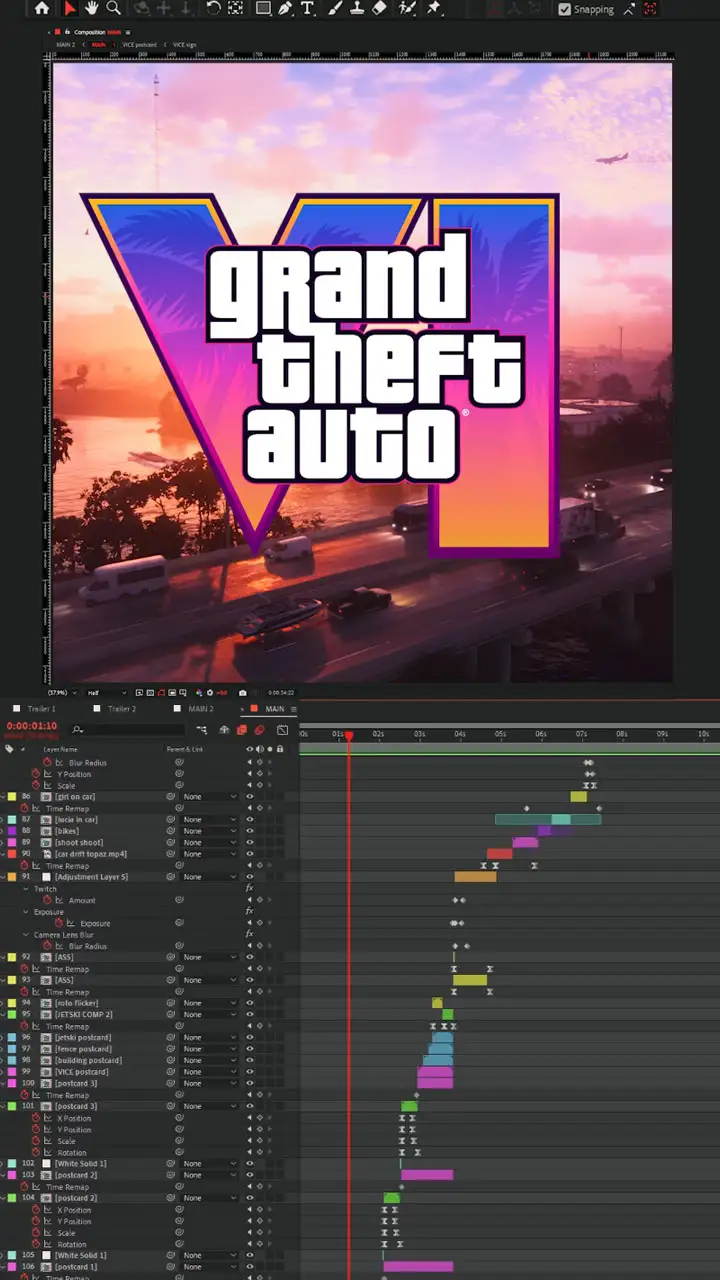Hide the shoot shoot layer
720x1280 pixels.
point(250,843)
